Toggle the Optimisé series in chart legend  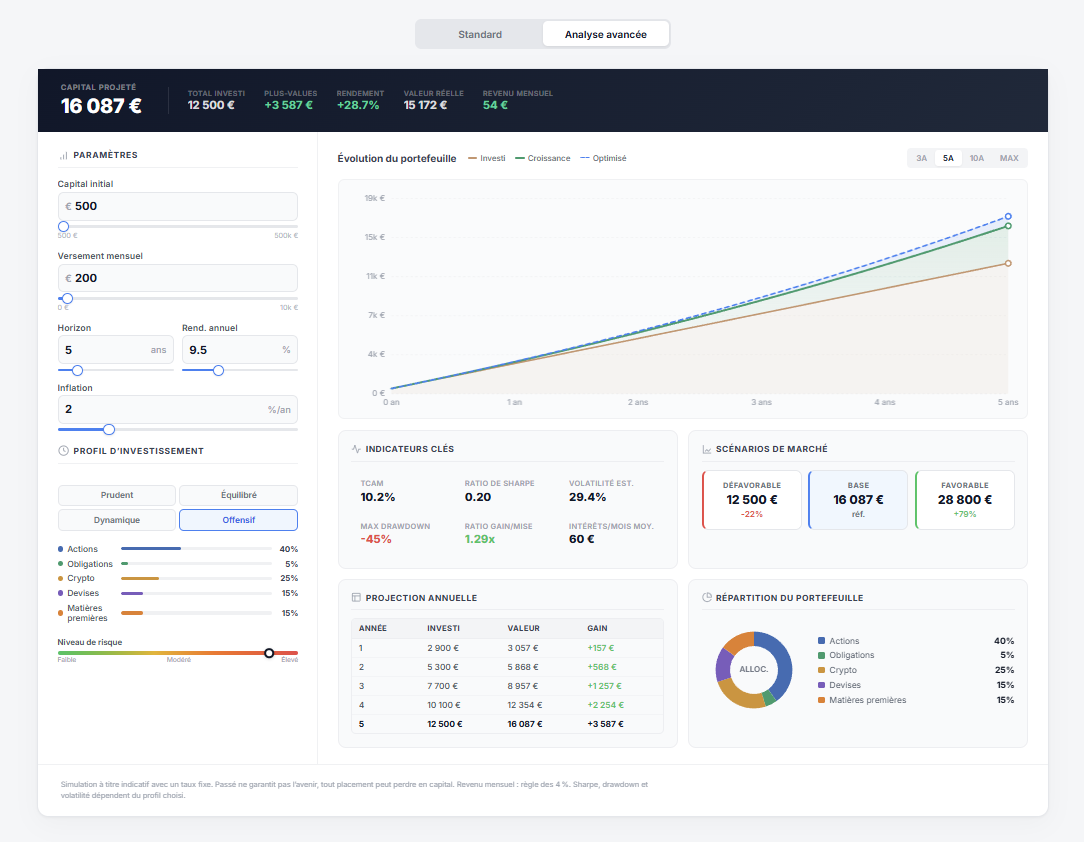tap(606, 158)
